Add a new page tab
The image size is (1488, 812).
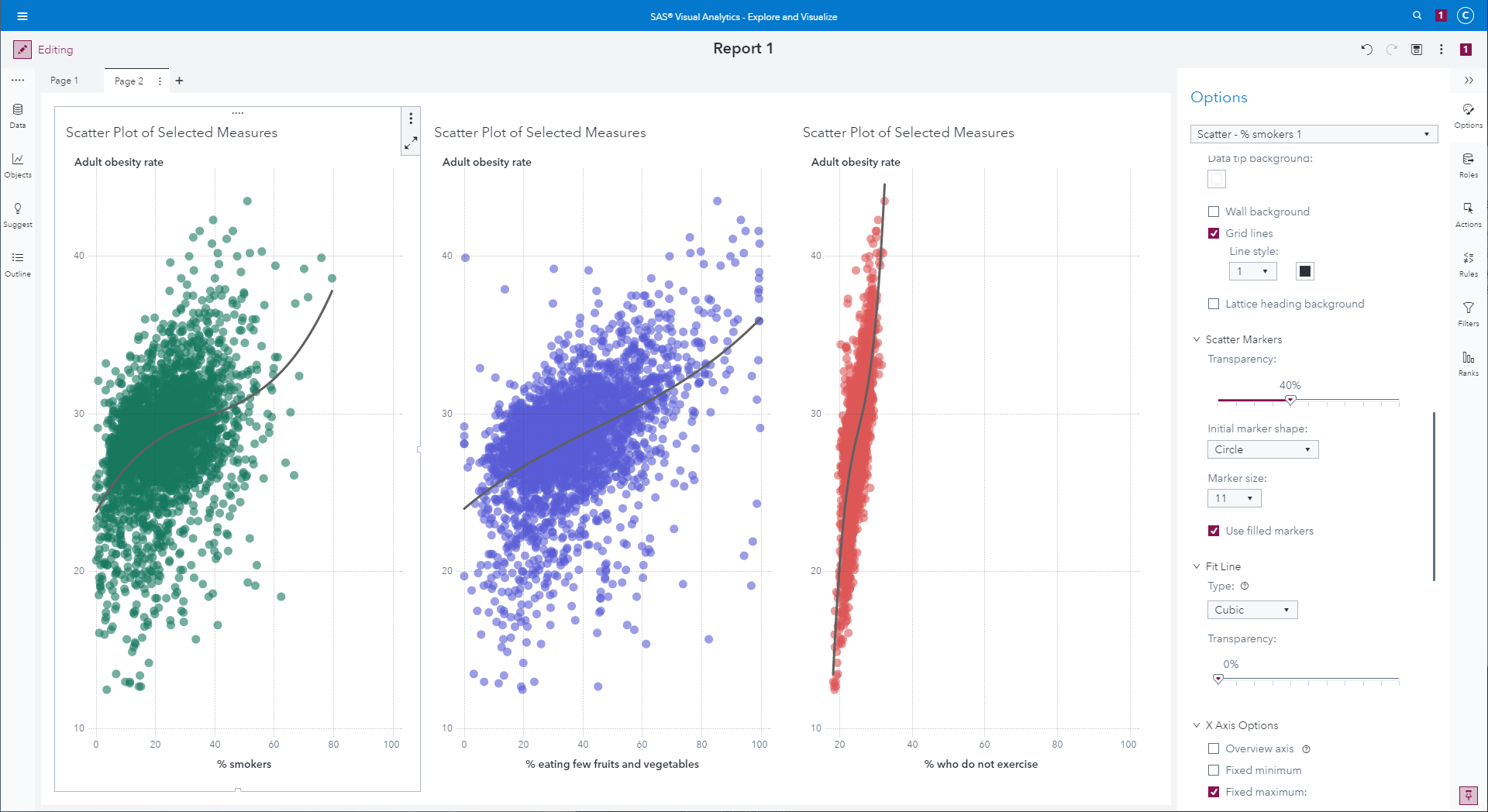179,81
